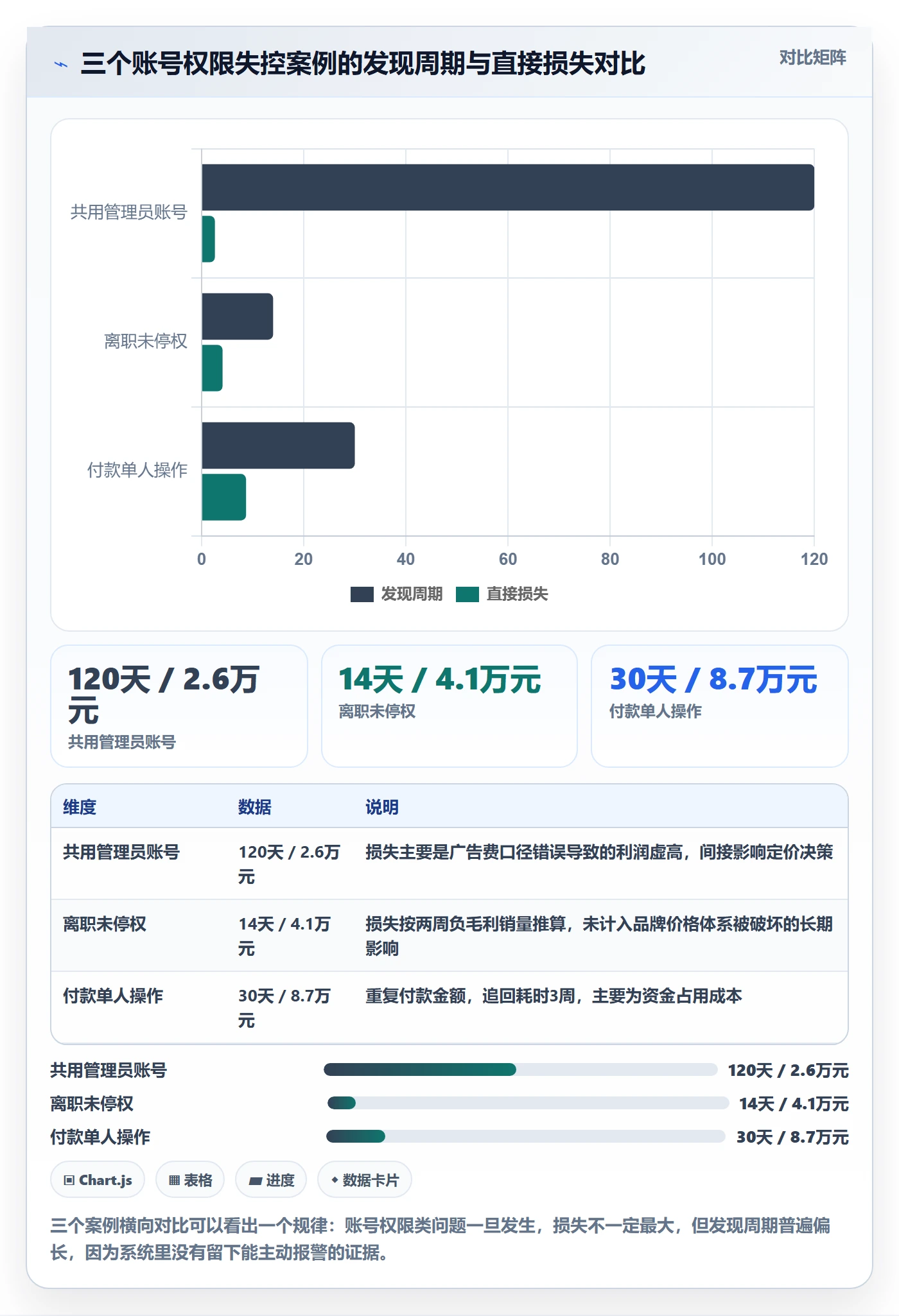
Task: Click the 60 tick label on the chart axis
Action: [x=508, y=559]
